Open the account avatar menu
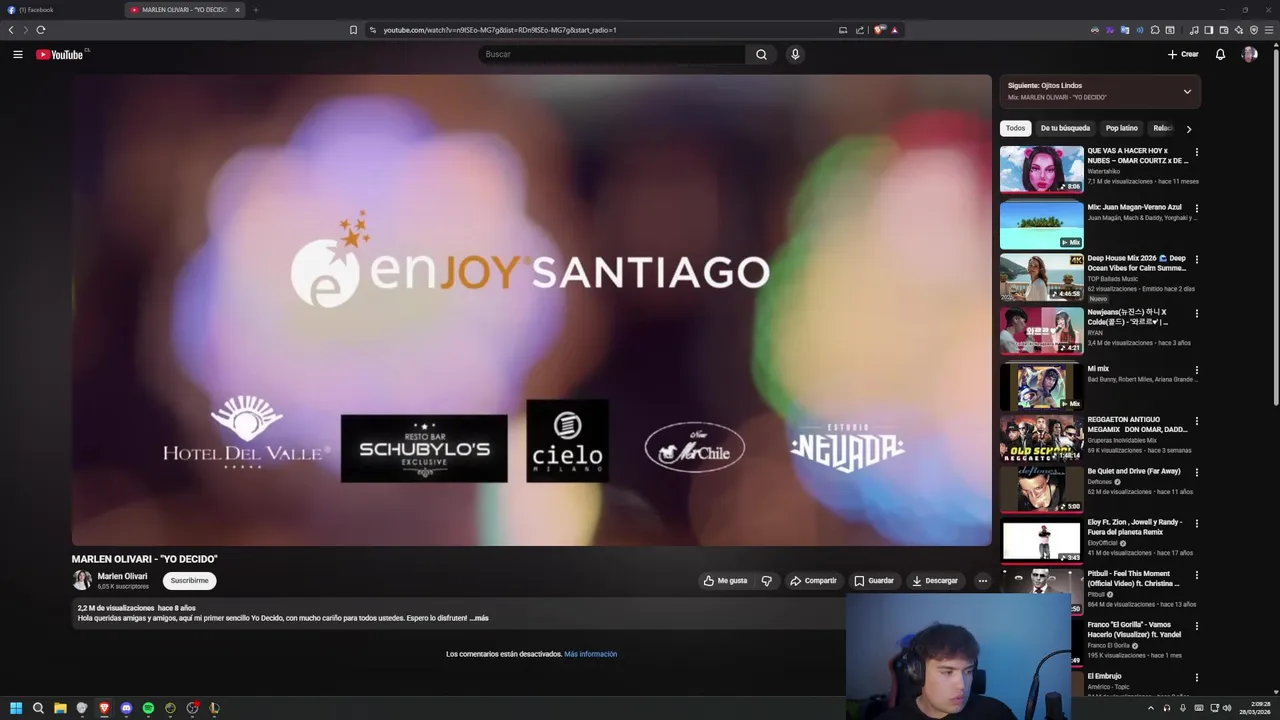 (x=1249, y=54)
